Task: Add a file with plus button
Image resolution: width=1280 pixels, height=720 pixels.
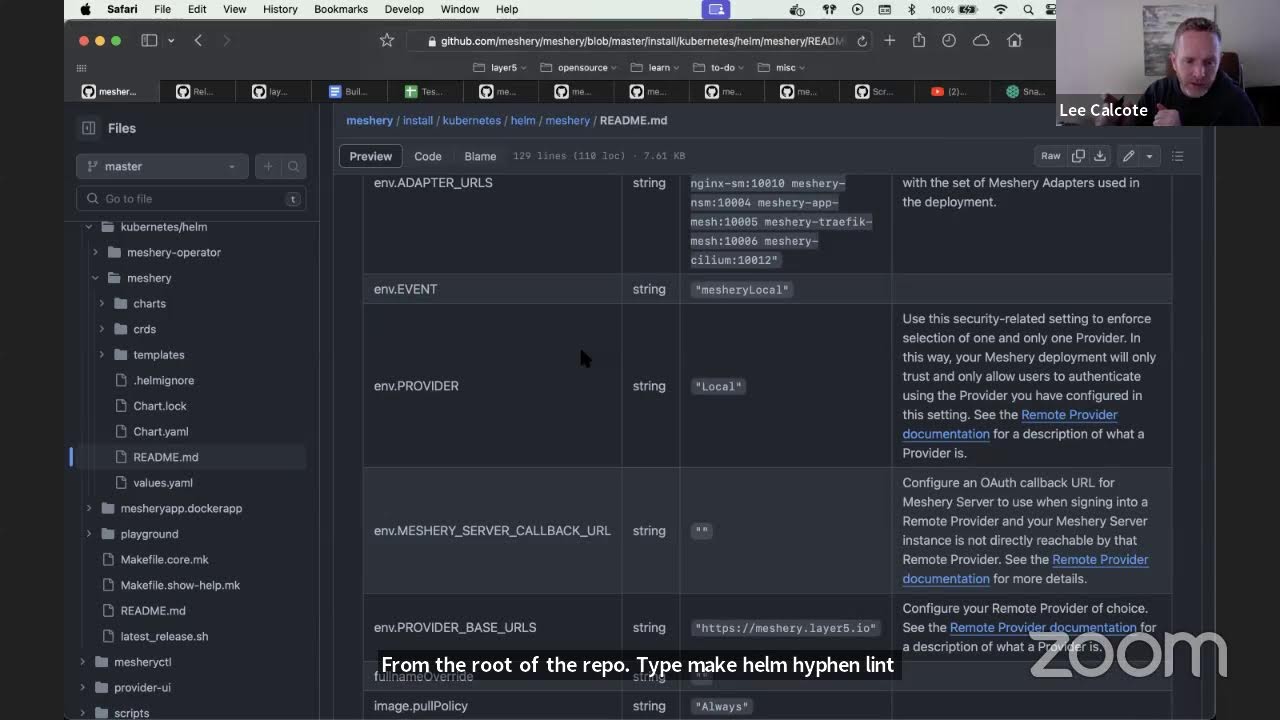Action: pyautogui.click(x=268, y=166)
